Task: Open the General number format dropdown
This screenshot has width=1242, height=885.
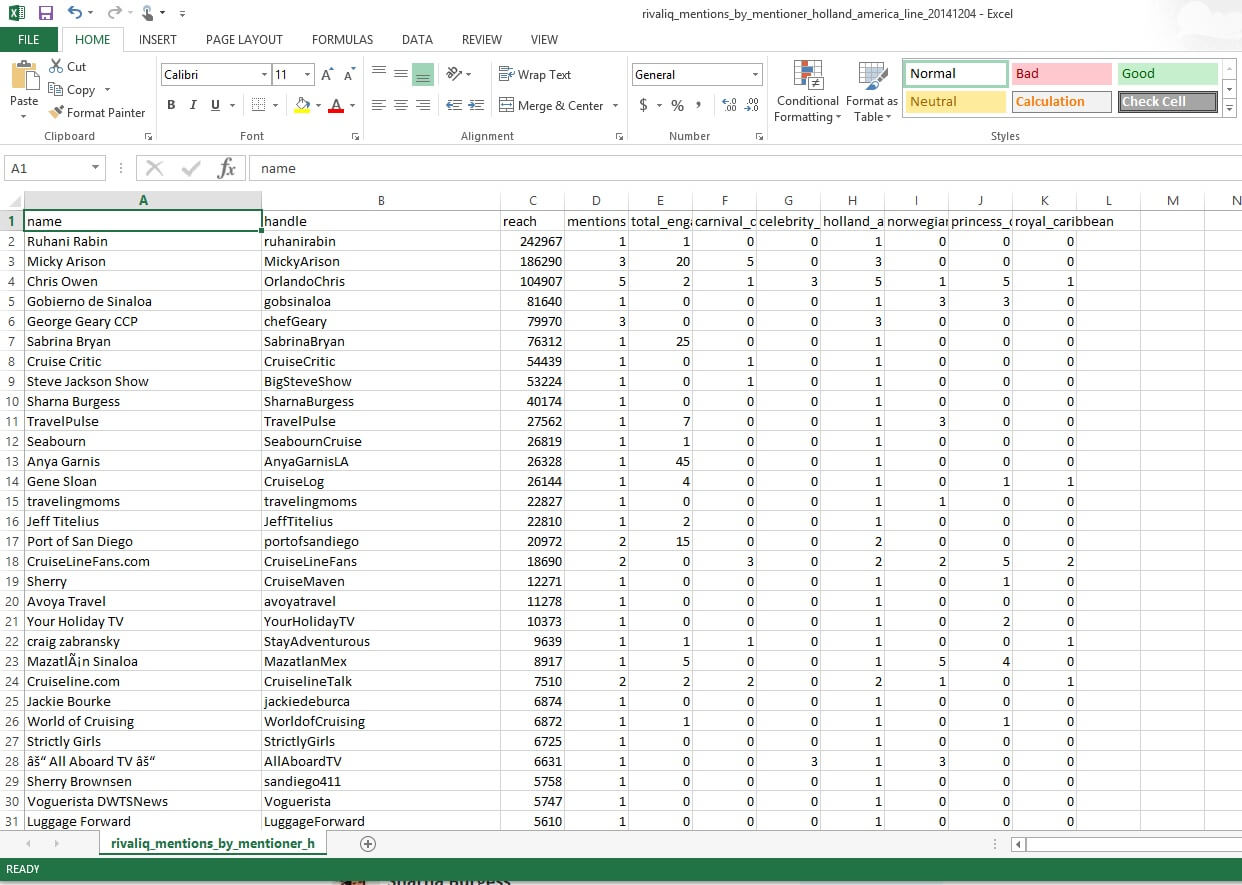Action: click(x=755, y=75)
